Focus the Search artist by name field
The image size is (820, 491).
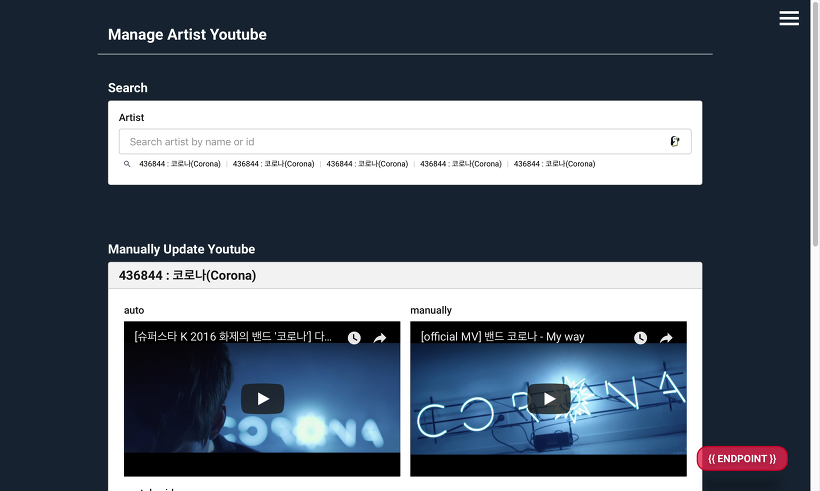[390, 142]
